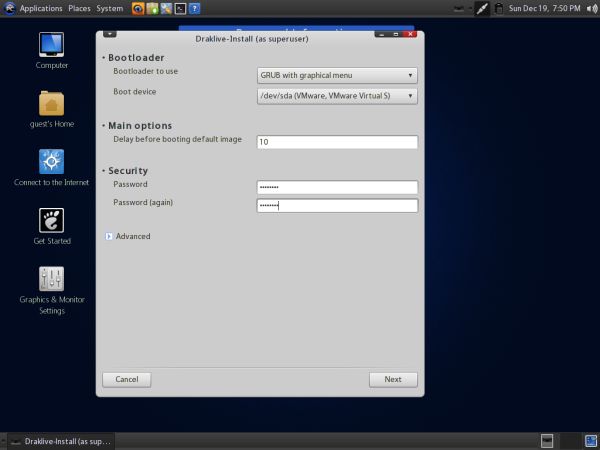
Task: Open Graphics & Monitor Settings icon
Action: click(52, 290)
